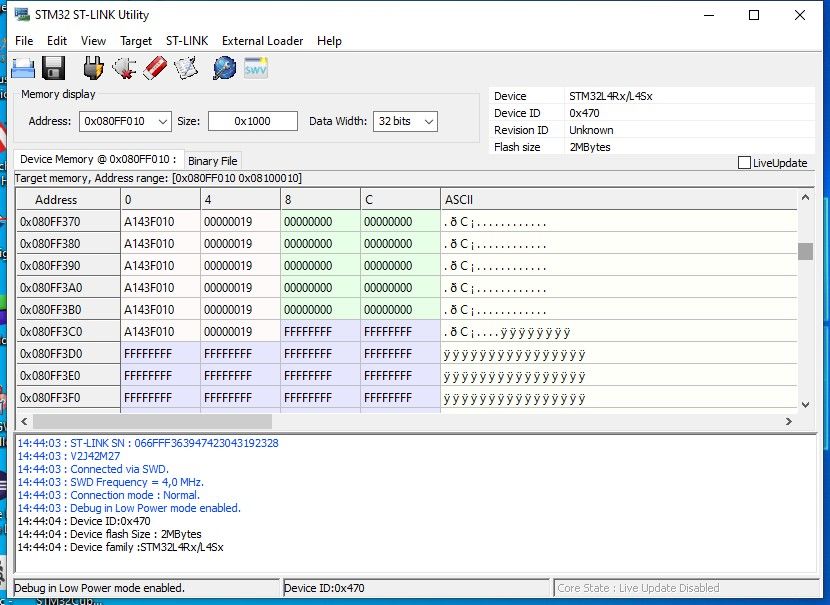Select the Device Memory @ 0x080FF010 tab
The height and width of the screenshot is (605, 830).
(x=98, y=159)
